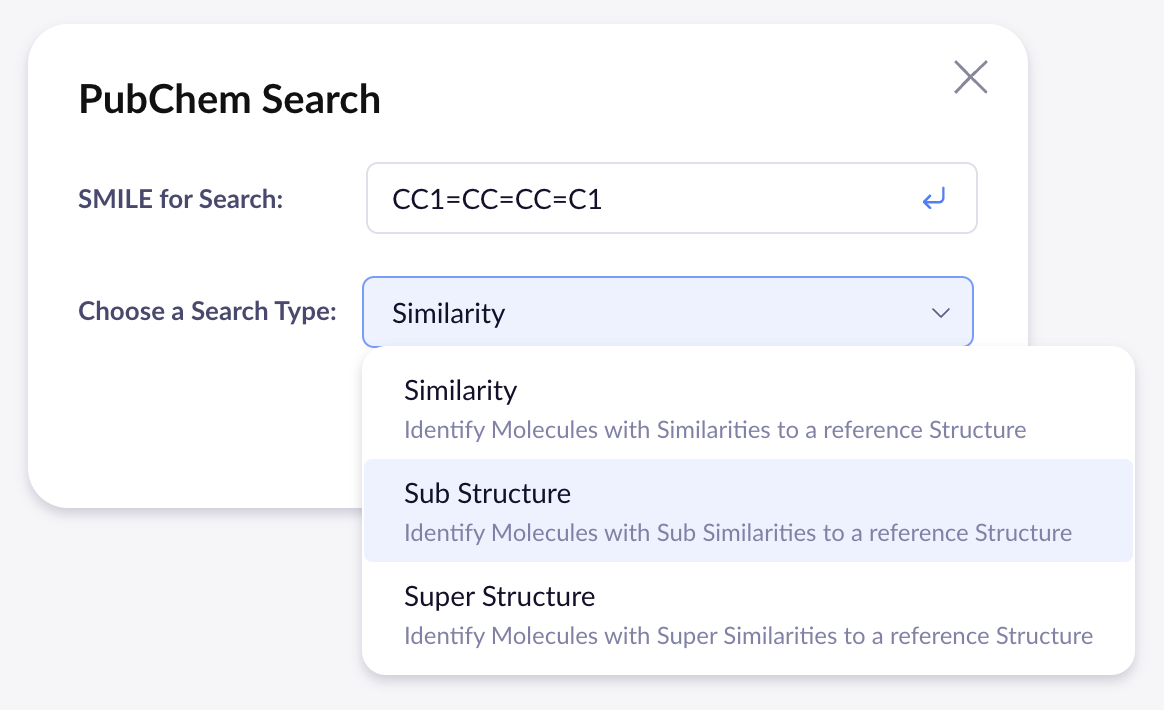This screenshot has width=1164, height=710.
Task: Click the 'Identify Molecules with Similarities' description
Action: (714, 431)
